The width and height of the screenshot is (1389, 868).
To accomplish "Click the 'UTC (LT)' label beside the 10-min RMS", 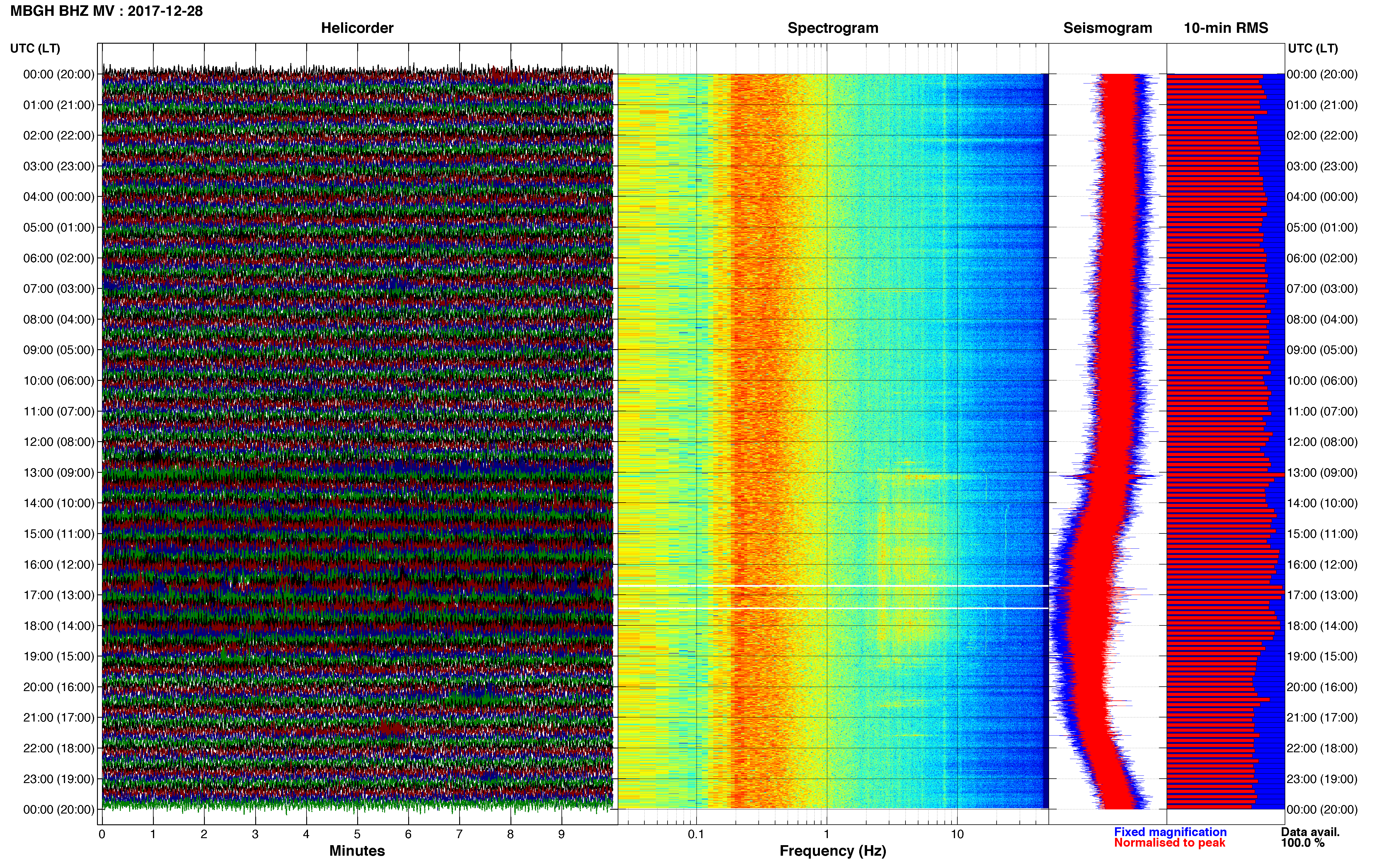I will [x=1313, y=48].
